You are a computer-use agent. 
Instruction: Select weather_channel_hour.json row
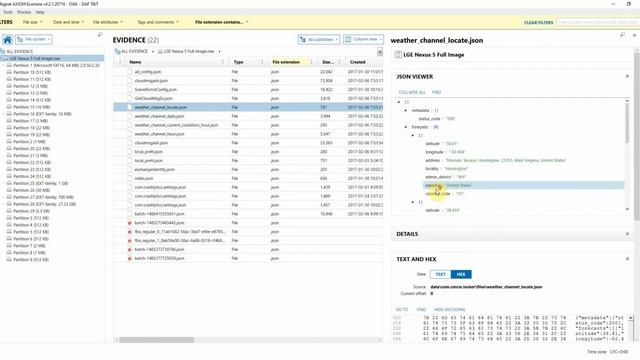248,134
